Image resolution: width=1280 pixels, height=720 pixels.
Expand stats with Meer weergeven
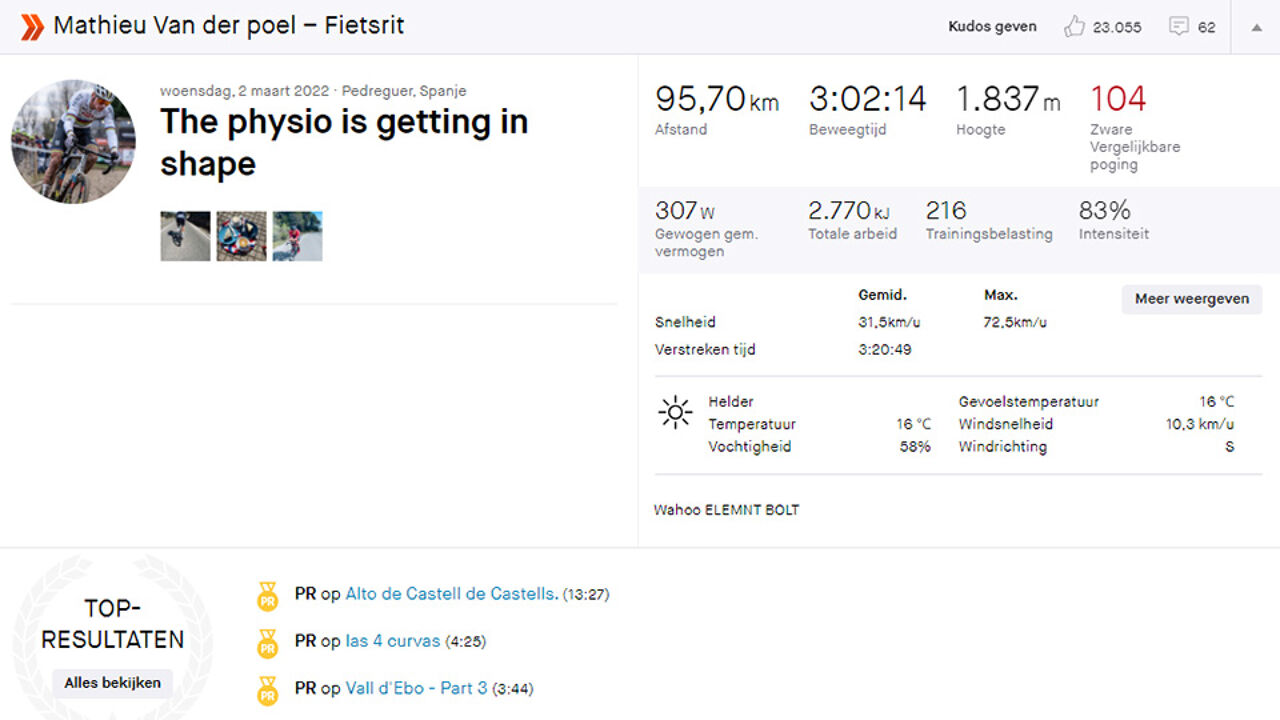1191,299
